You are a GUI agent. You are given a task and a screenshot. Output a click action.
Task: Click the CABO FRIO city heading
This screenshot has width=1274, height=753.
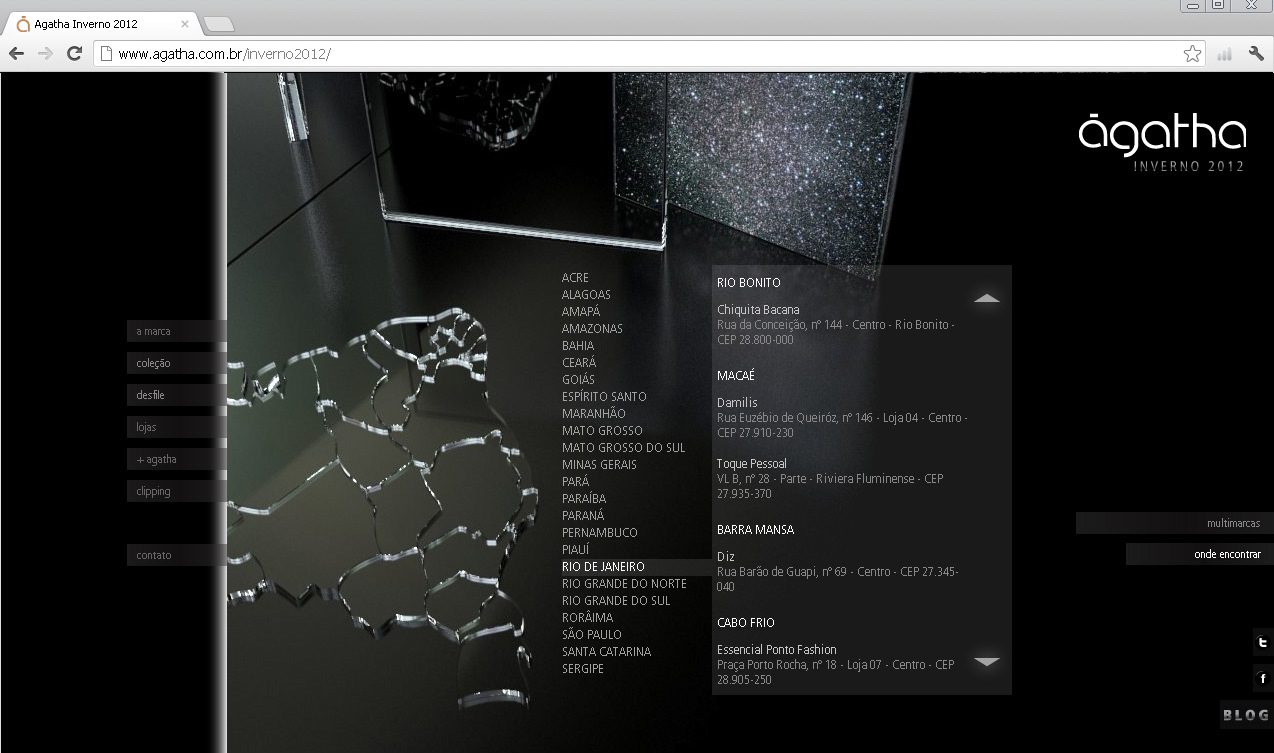click(x=746, y=623)
